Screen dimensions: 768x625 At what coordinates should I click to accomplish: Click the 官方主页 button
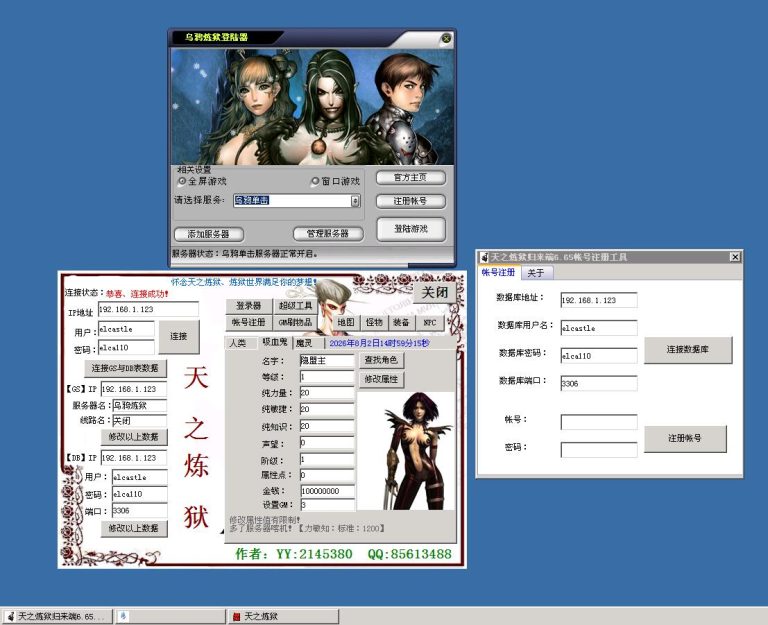coord(410,177)
